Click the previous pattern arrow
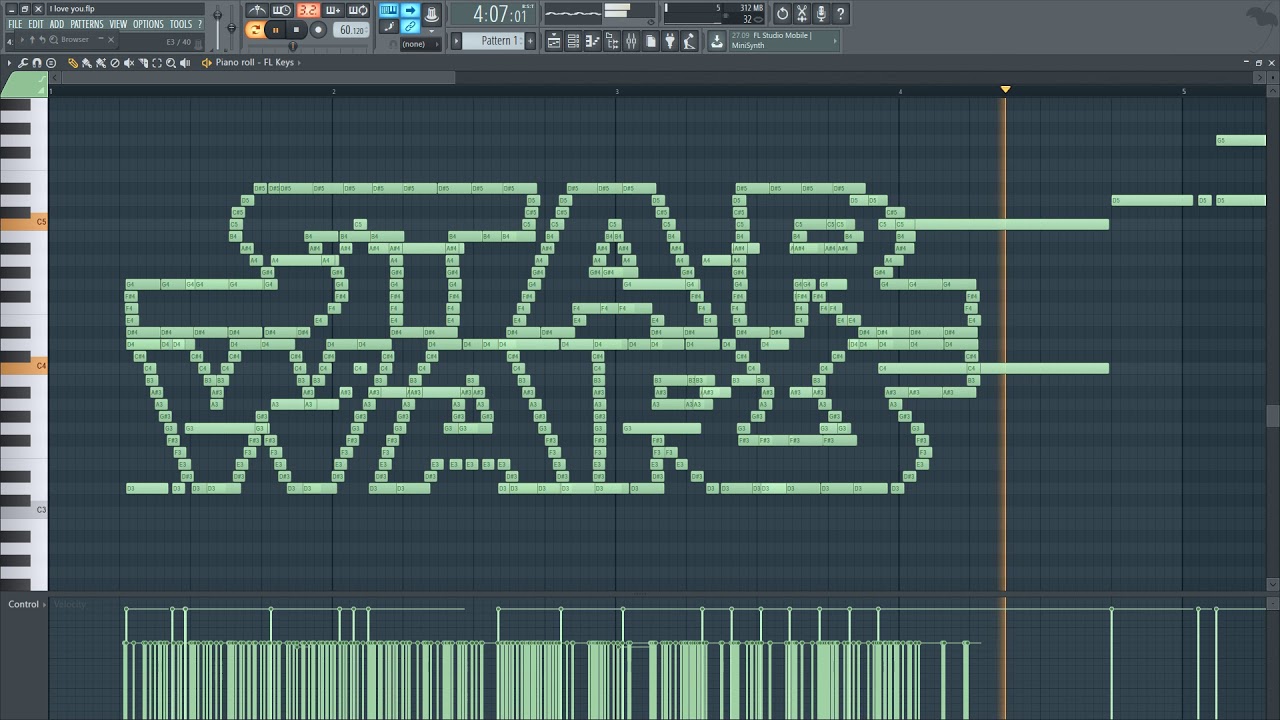1280x720 pixels. [x=456, y=41]
